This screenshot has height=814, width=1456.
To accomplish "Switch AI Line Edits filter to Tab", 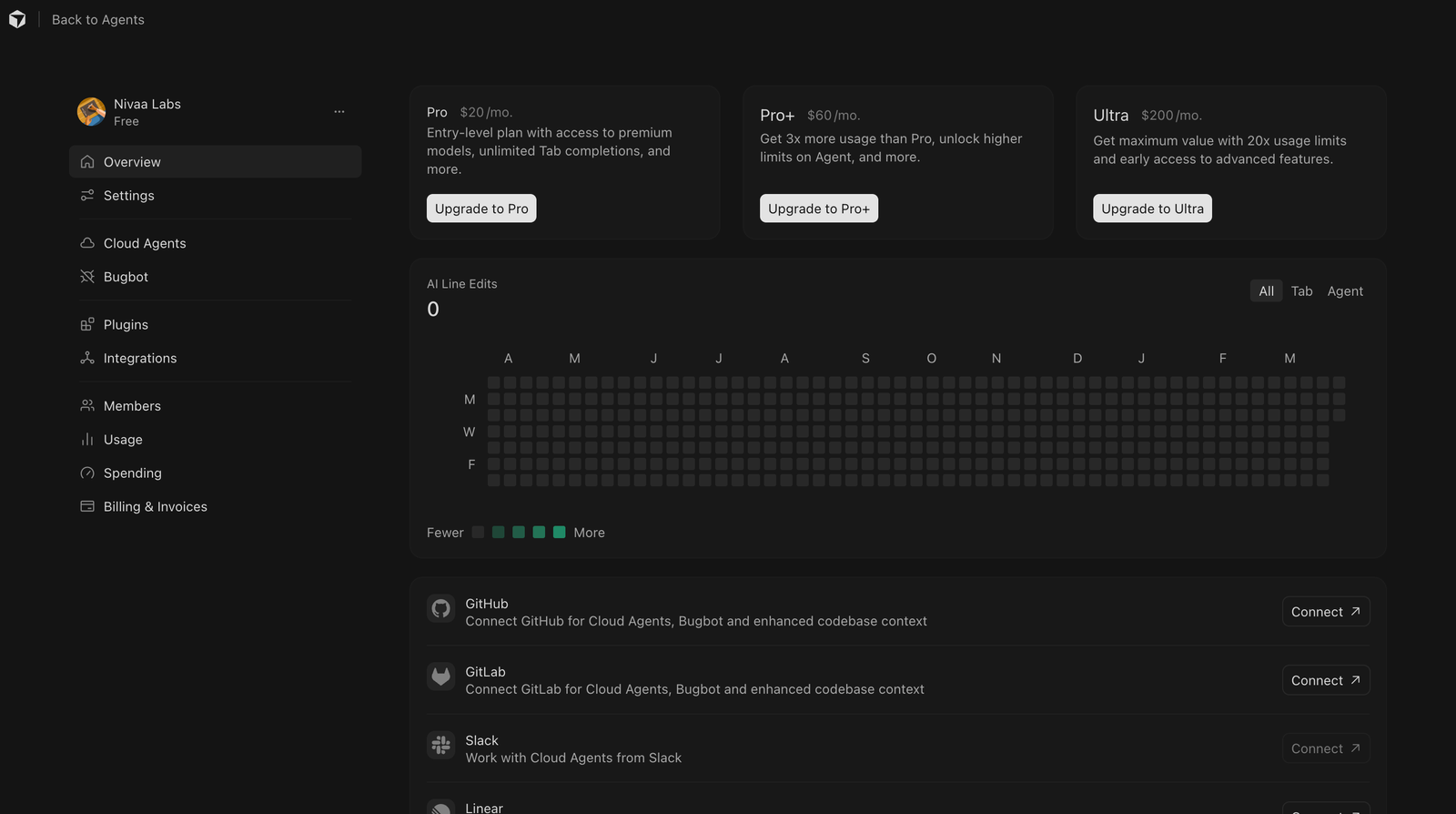I will [1301, 291].
